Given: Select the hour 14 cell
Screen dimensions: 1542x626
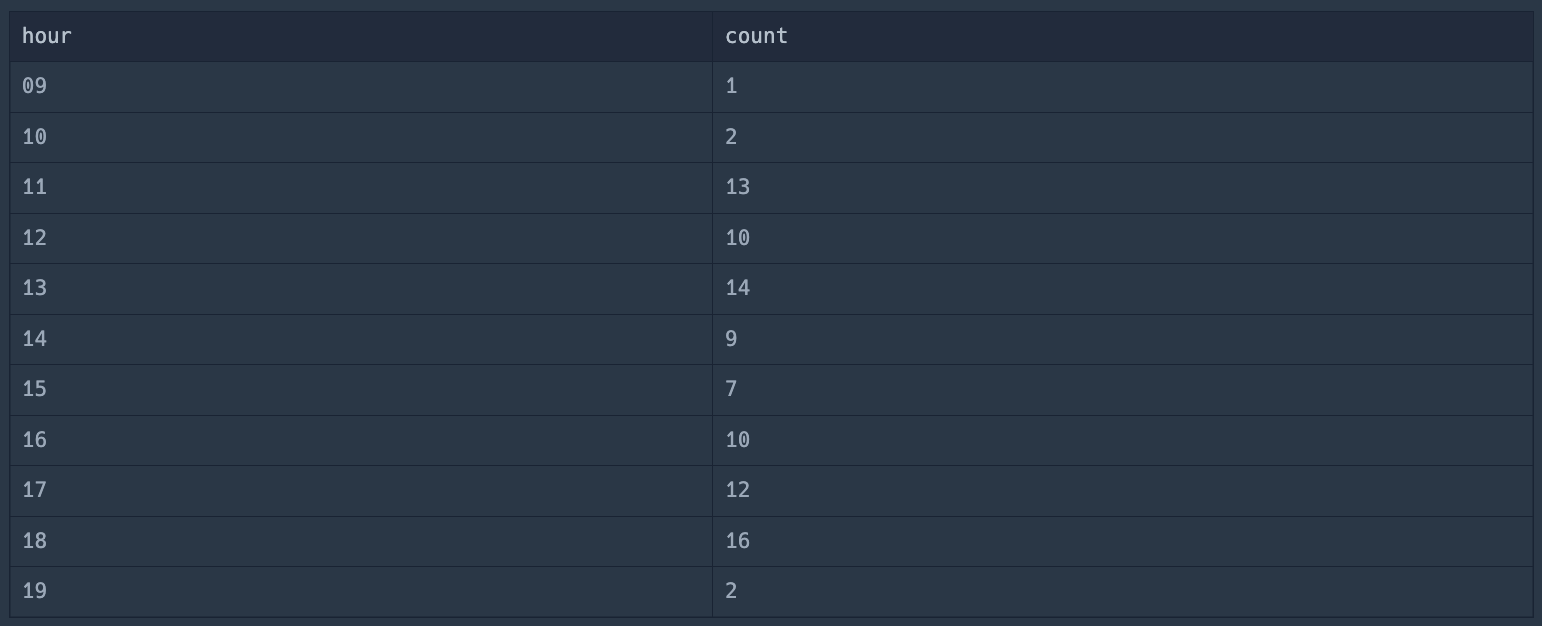Looking at the screenshot, I should (35, 339).
